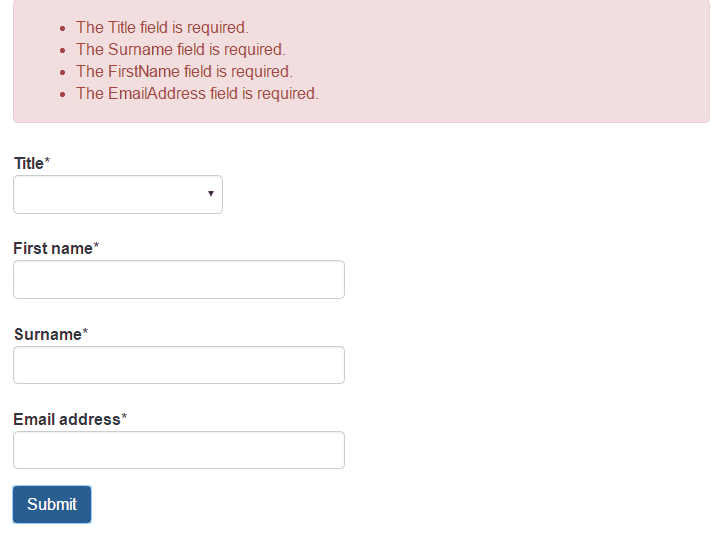Click the Surname label text
The height and width of the screenshot is (545, 718).
point(47,334)
